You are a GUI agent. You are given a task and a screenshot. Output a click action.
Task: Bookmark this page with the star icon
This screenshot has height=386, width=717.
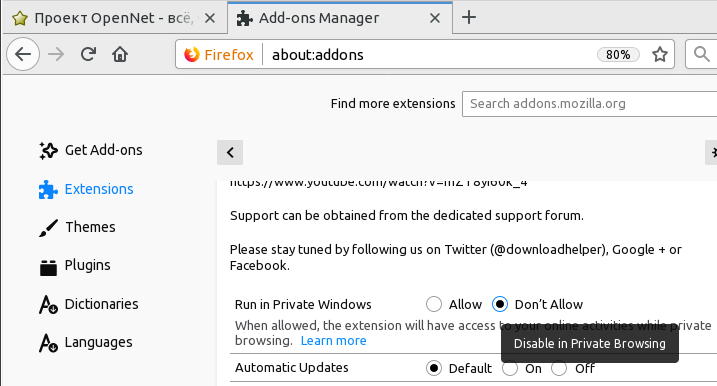coord(659,54)
